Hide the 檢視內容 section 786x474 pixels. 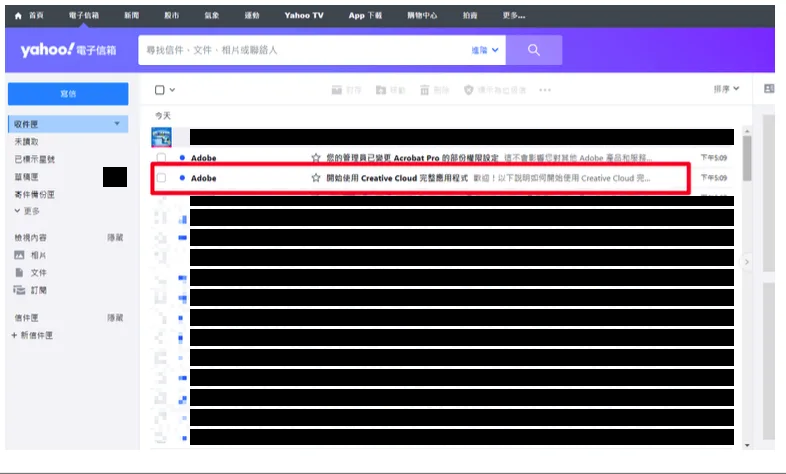point(115,238)
